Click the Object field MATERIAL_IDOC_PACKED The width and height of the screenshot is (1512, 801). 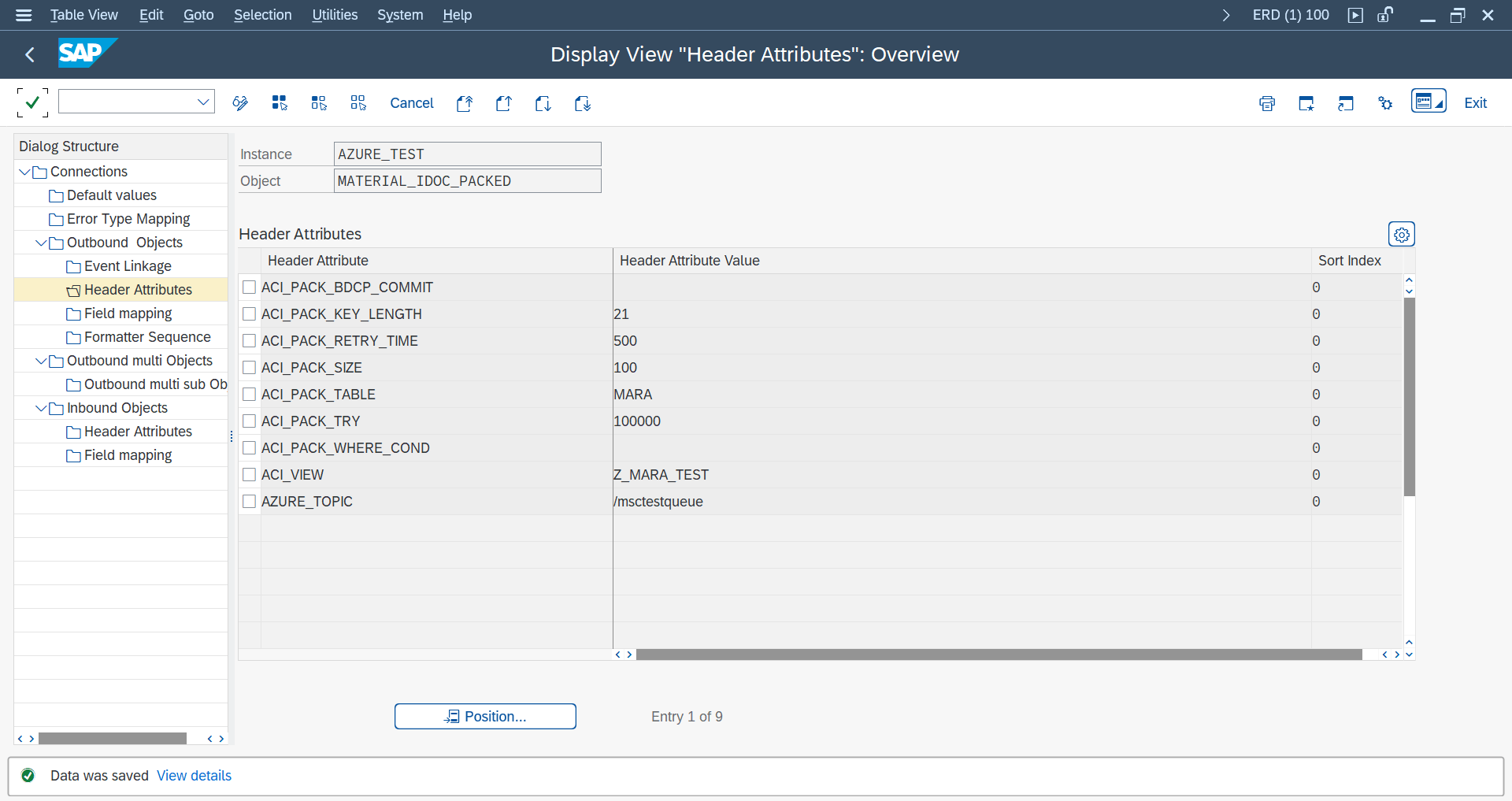click(x=468, y=181)
